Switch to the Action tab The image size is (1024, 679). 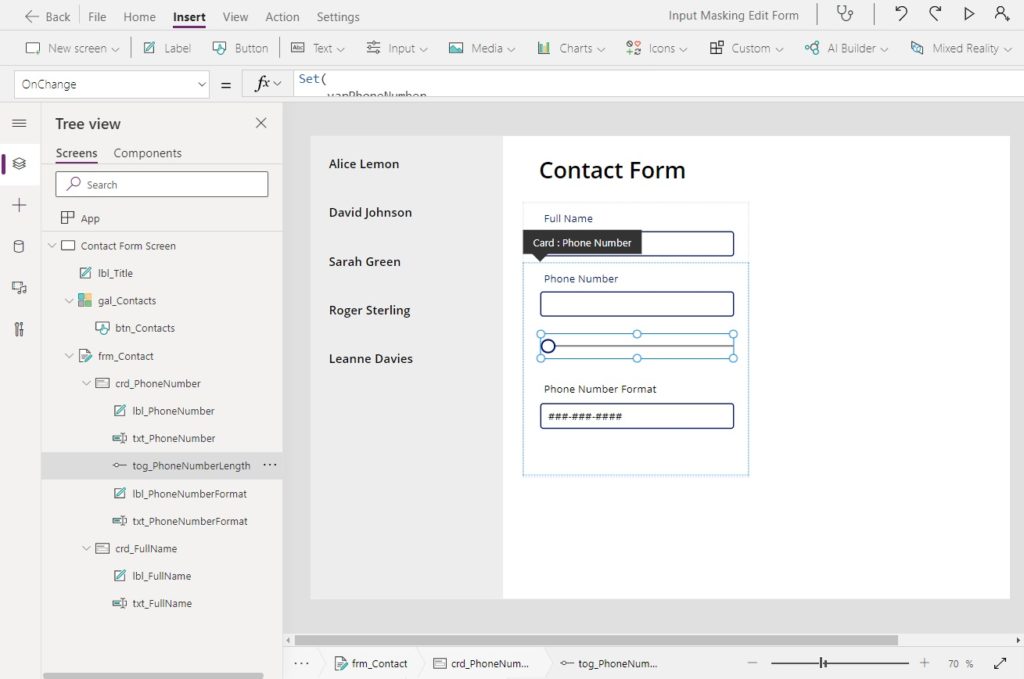tap(282, 17)
